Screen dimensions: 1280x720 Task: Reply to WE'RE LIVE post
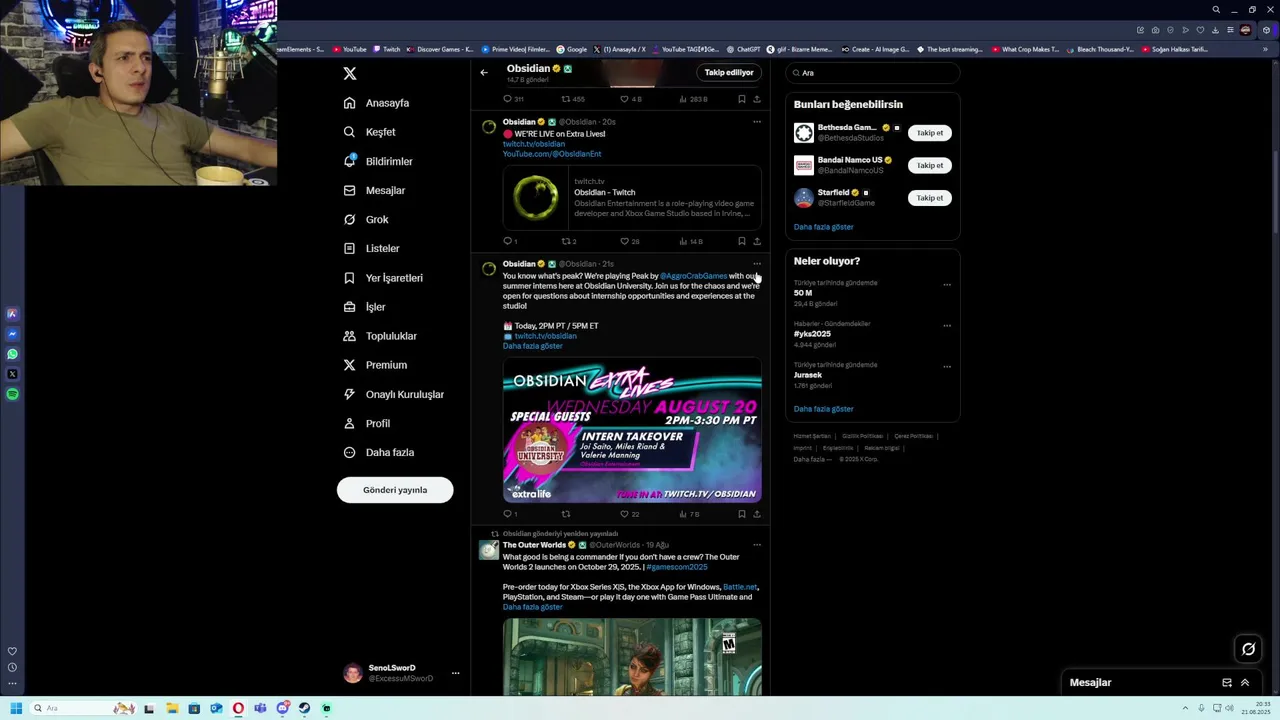point(510,241)
